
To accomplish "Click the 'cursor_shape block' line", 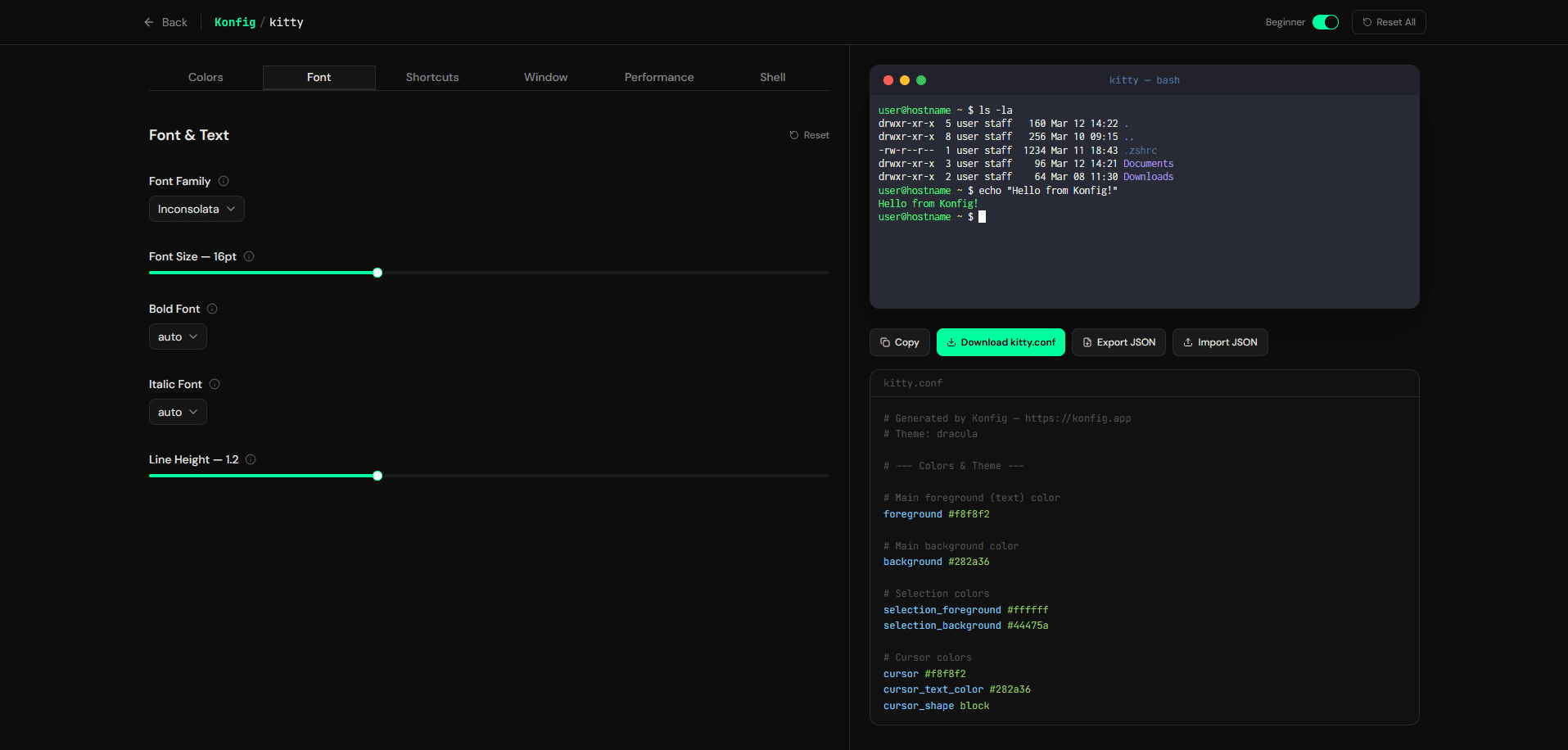I will pos(937,706).
